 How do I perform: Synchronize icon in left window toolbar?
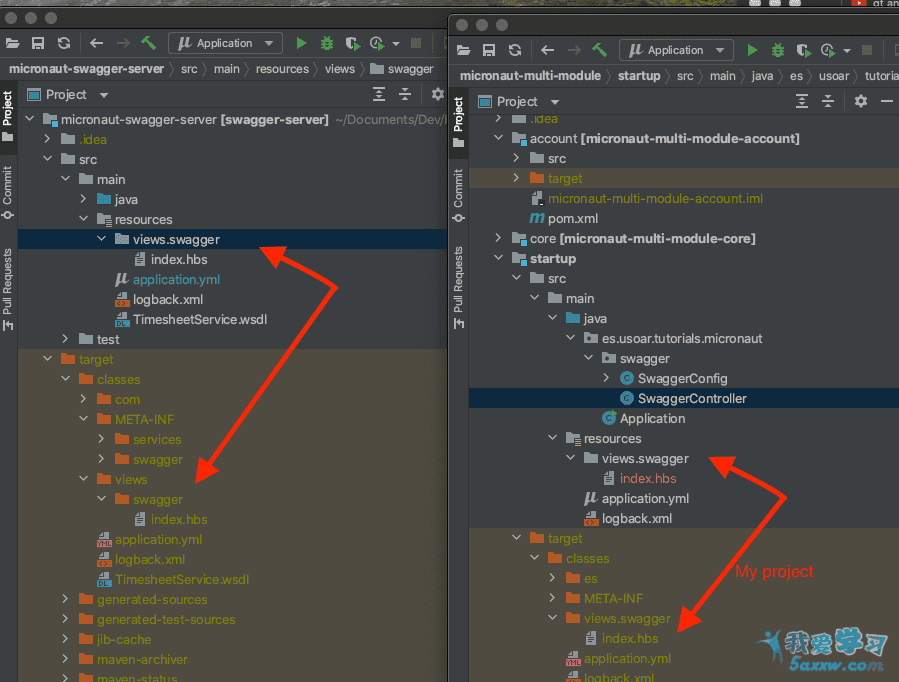64,43
